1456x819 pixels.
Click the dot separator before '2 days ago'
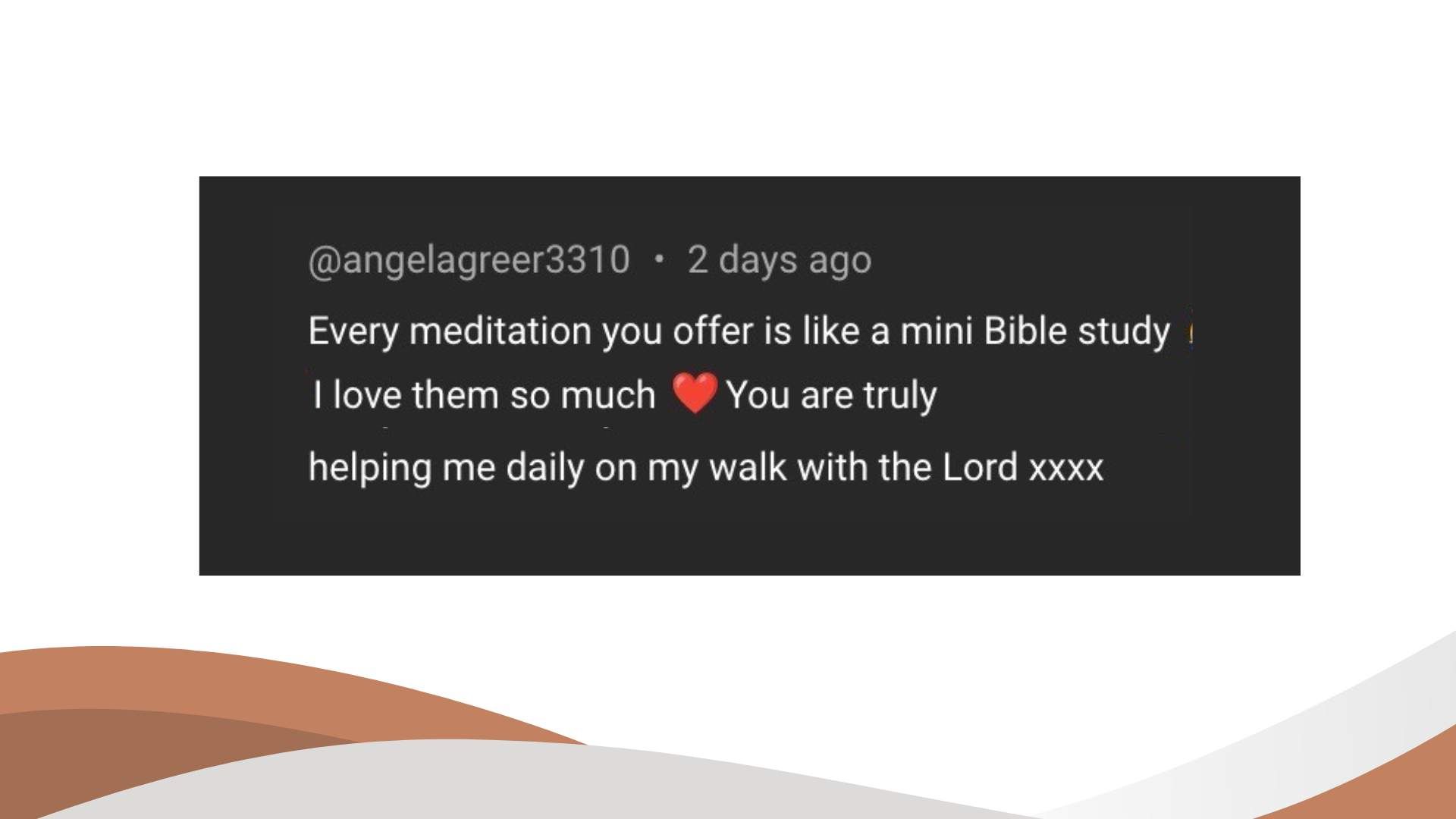(659, 259)
